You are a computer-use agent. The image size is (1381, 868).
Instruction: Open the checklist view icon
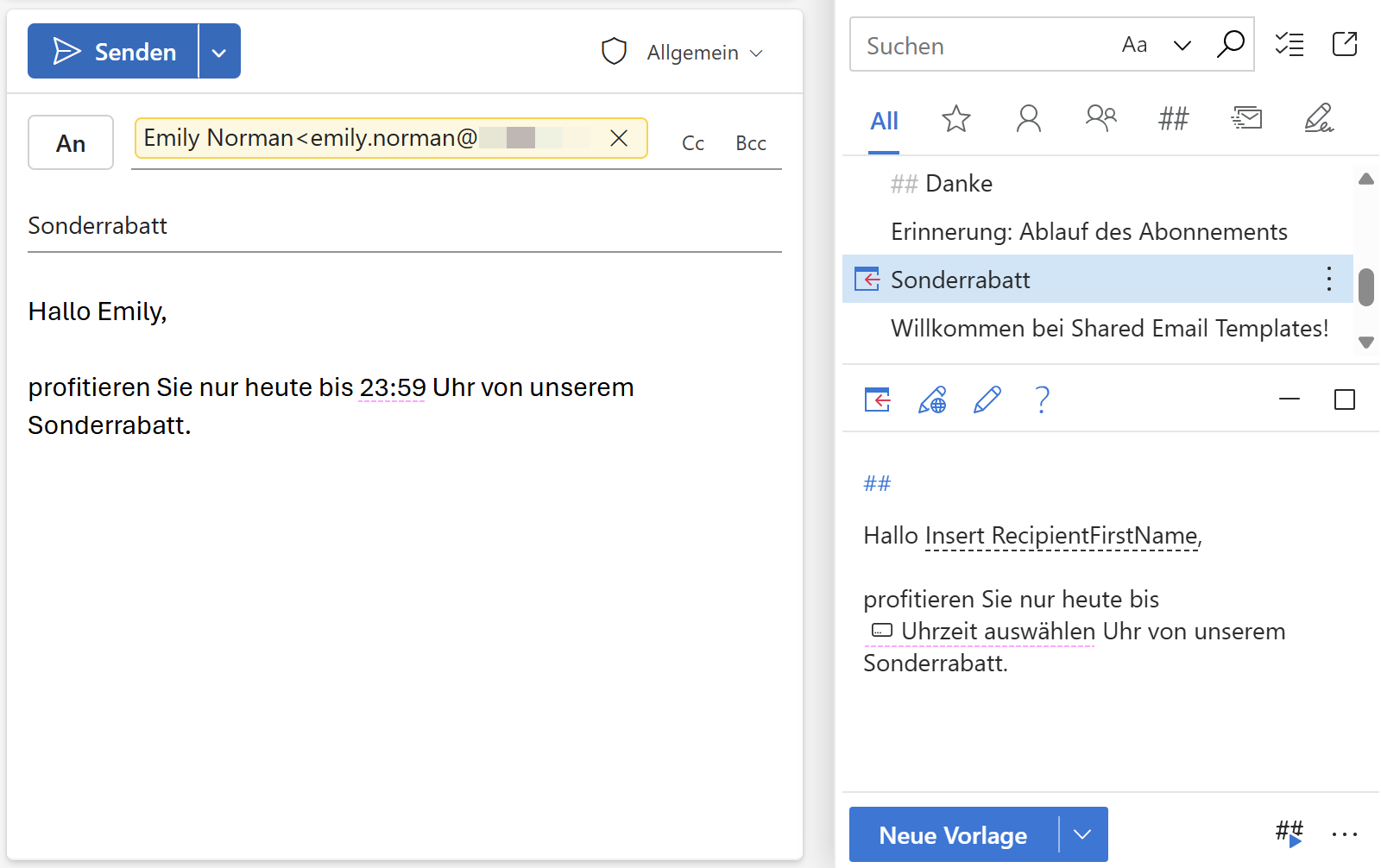click(x=1290, y=44)
